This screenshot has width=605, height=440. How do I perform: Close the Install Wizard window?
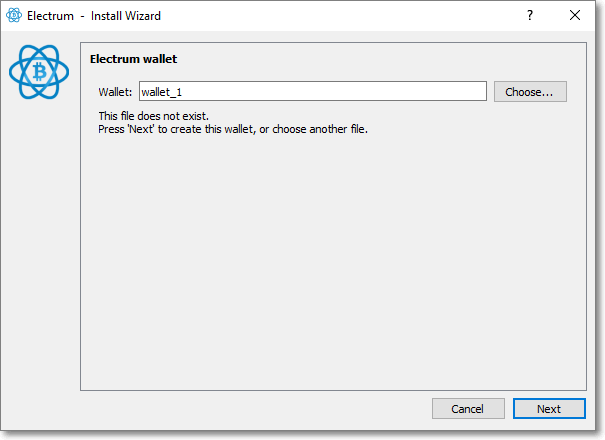click(575, 15)
